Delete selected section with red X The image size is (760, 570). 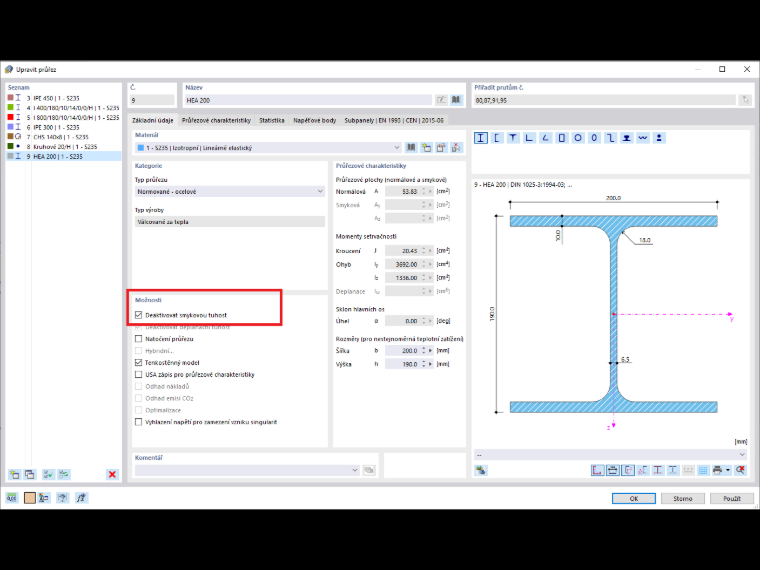pyautogui.click(x=112, y=475)
